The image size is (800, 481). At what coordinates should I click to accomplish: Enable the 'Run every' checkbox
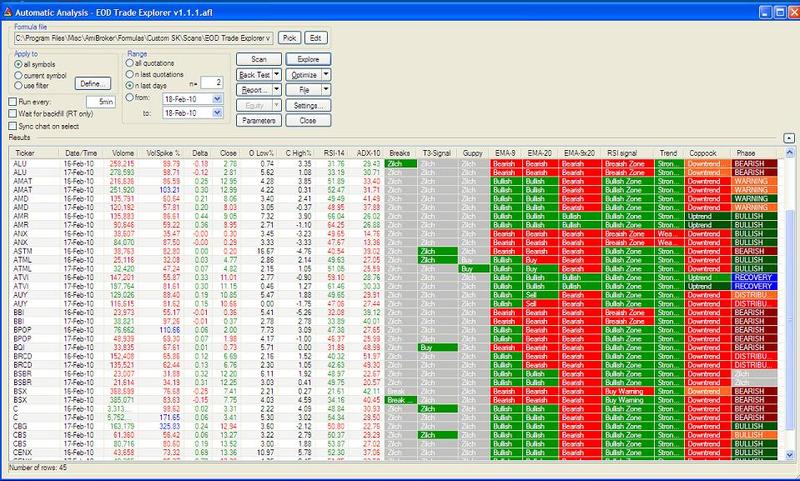click(13, 102)
